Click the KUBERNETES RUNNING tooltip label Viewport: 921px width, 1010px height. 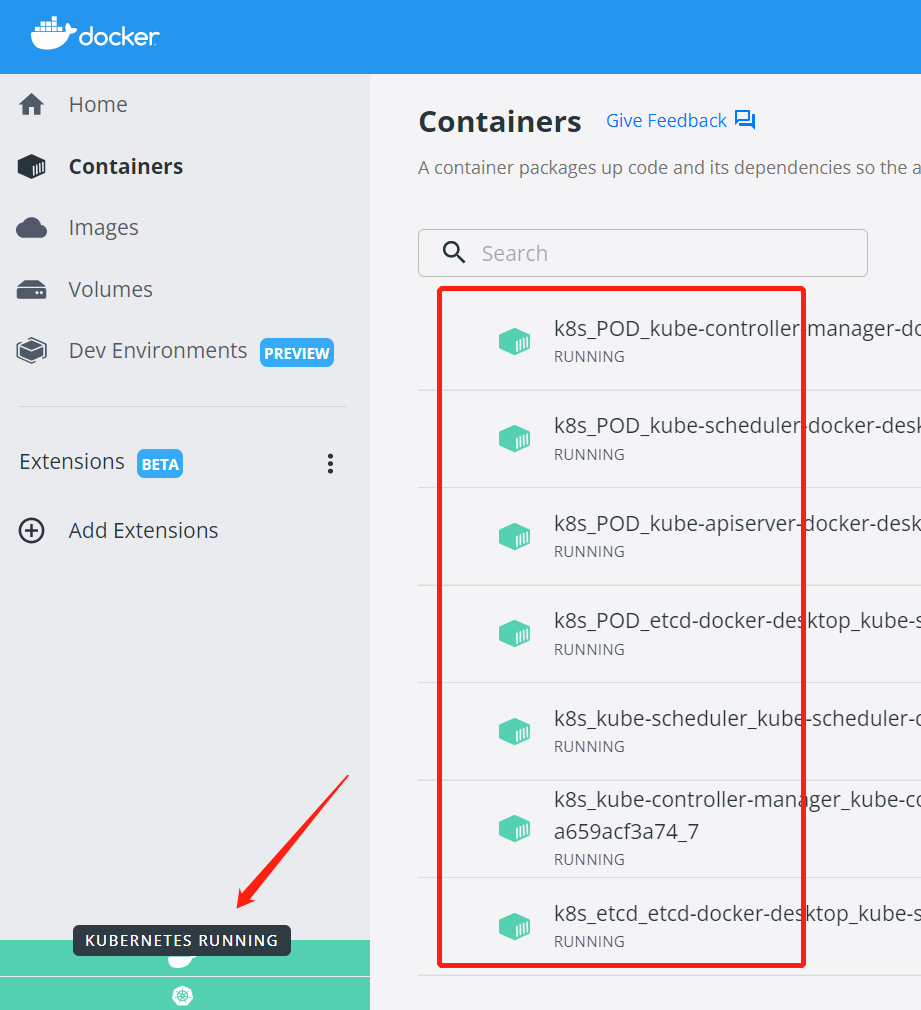tap(182, 940)
